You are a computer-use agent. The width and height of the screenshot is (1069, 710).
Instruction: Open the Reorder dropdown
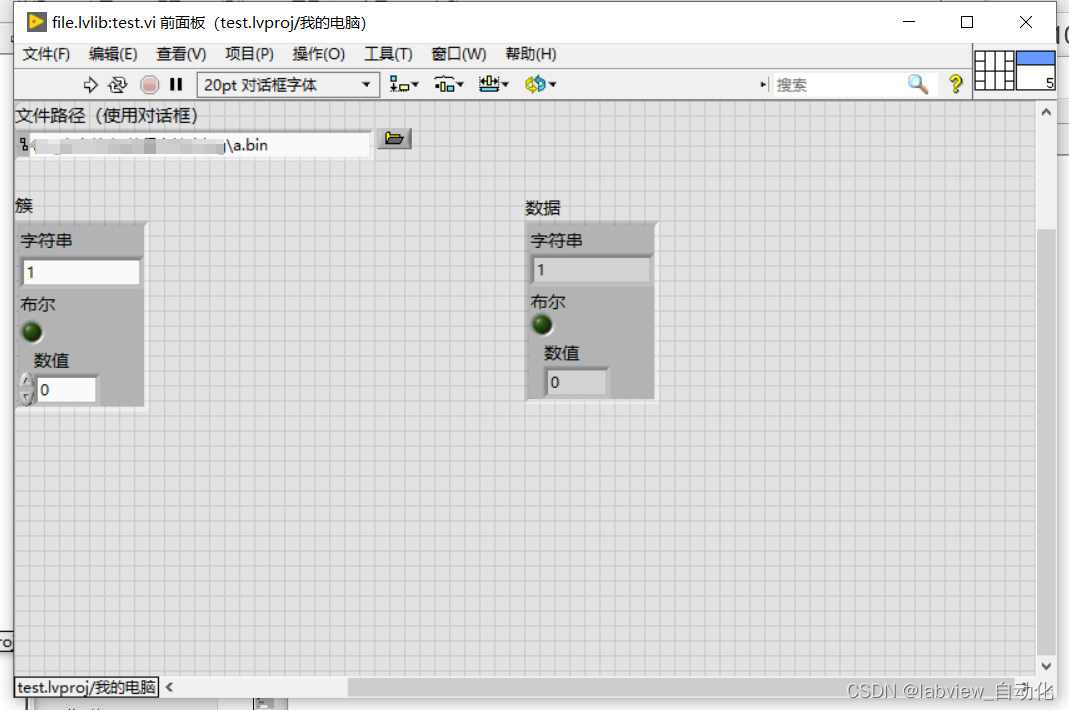(x=541, y=85)
